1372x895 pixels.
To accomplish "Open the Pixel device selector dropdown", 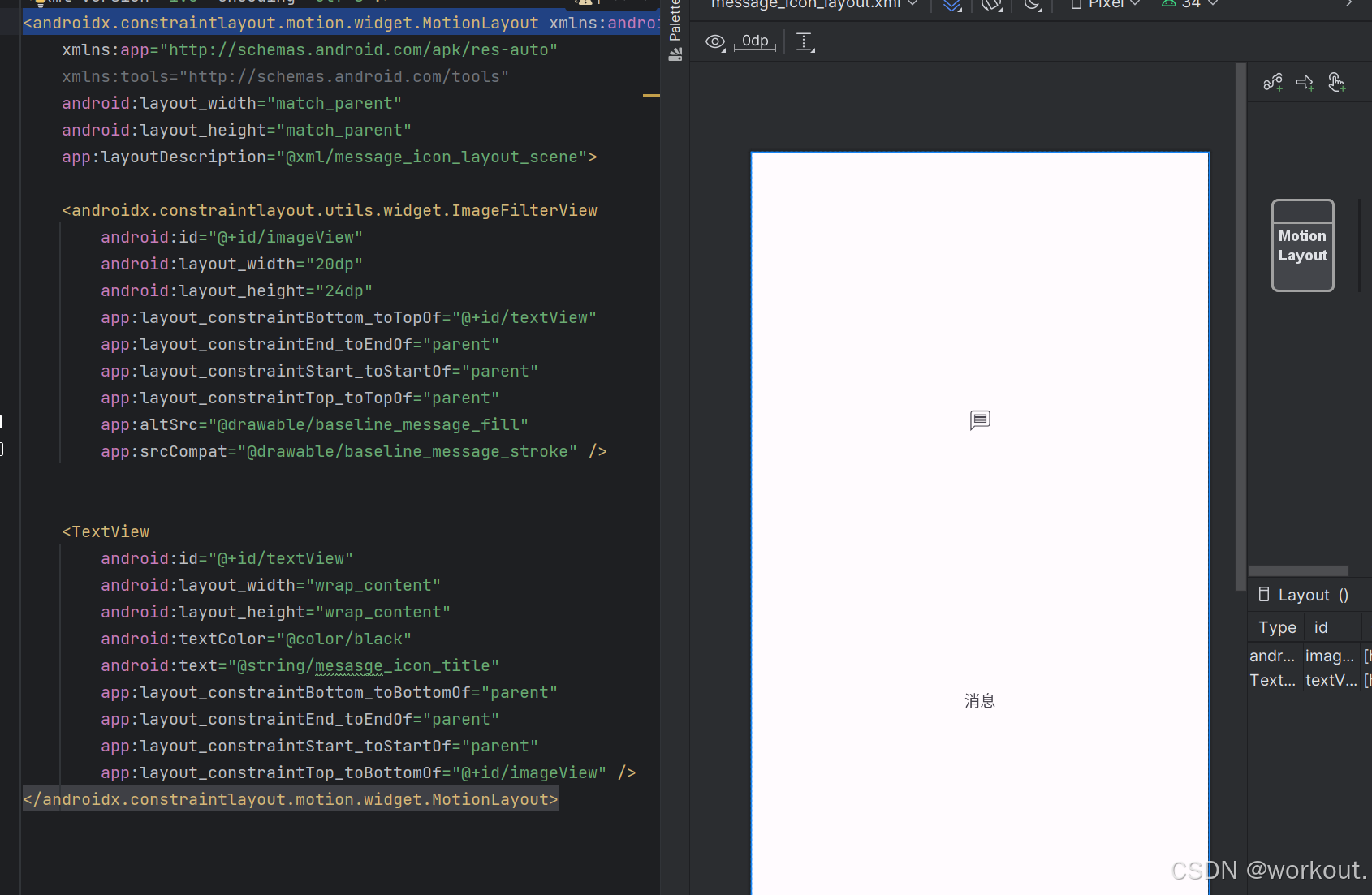I will pyautogui.click(x=1104, y=5).
